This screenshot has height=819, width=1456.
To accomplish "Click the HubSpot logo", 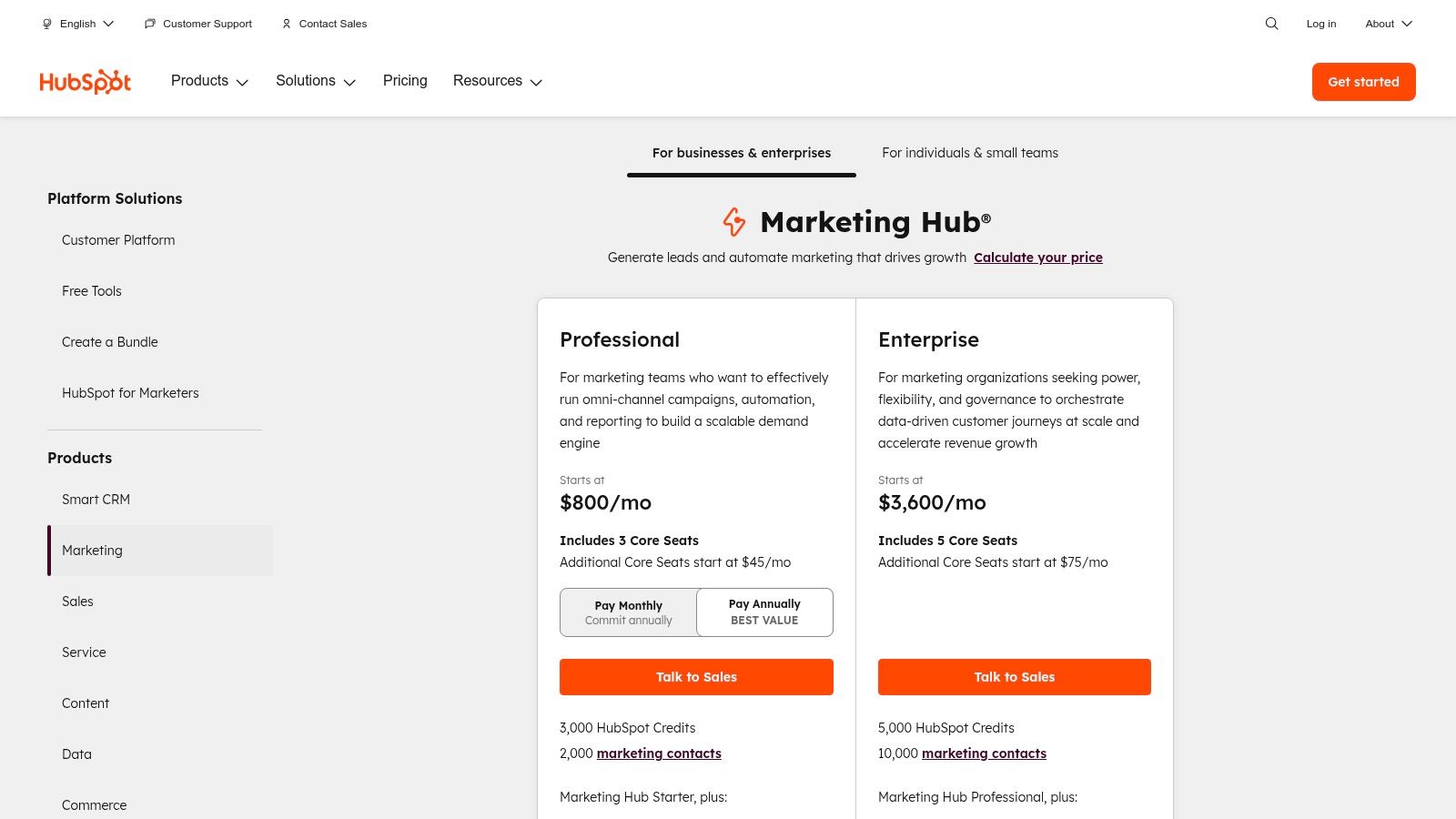I will (x=85, y=81).
